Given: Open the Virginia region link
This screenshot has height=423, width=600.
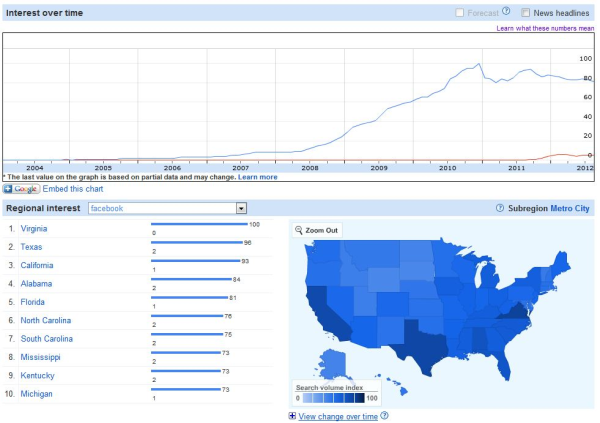Looking at the screenshot, I should click(x=34, y=229).
